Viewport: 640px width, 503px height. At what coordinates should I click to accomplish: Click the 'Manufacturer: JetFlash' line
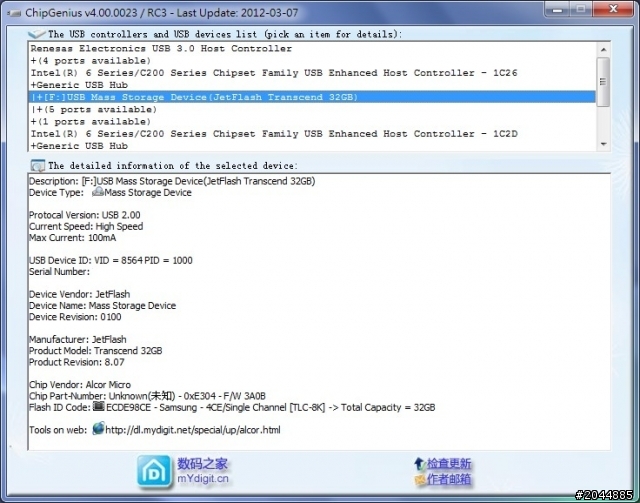pyautogui.click(x=78, y=340)
